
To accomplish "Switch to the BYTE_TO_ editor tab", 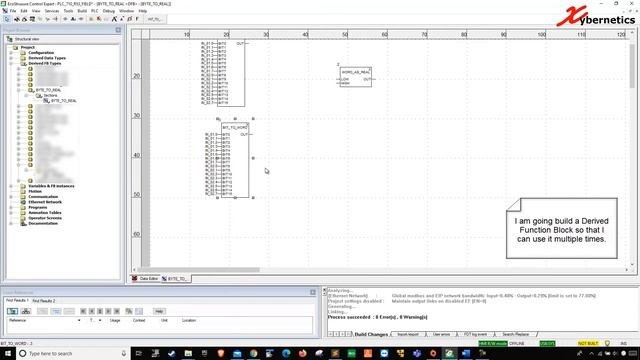I will pyautogui.click(x=176, y=279).
